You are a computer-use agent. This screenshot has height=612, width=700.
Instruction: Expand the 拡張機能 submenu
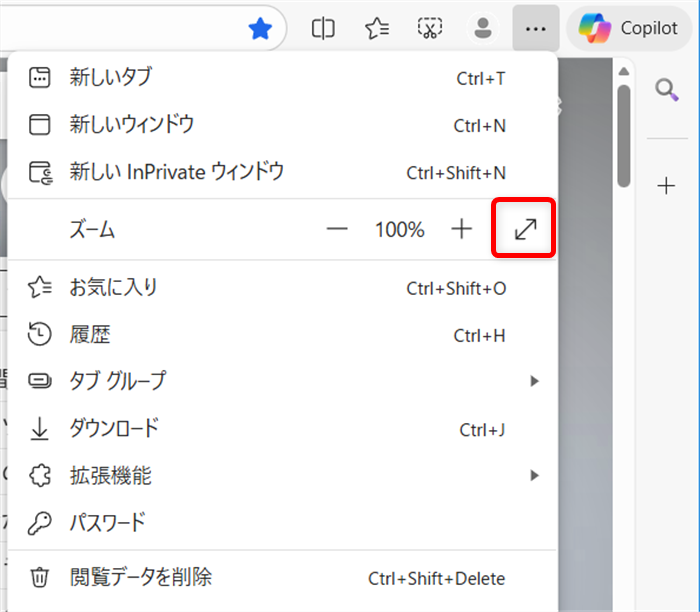(283, 476)
